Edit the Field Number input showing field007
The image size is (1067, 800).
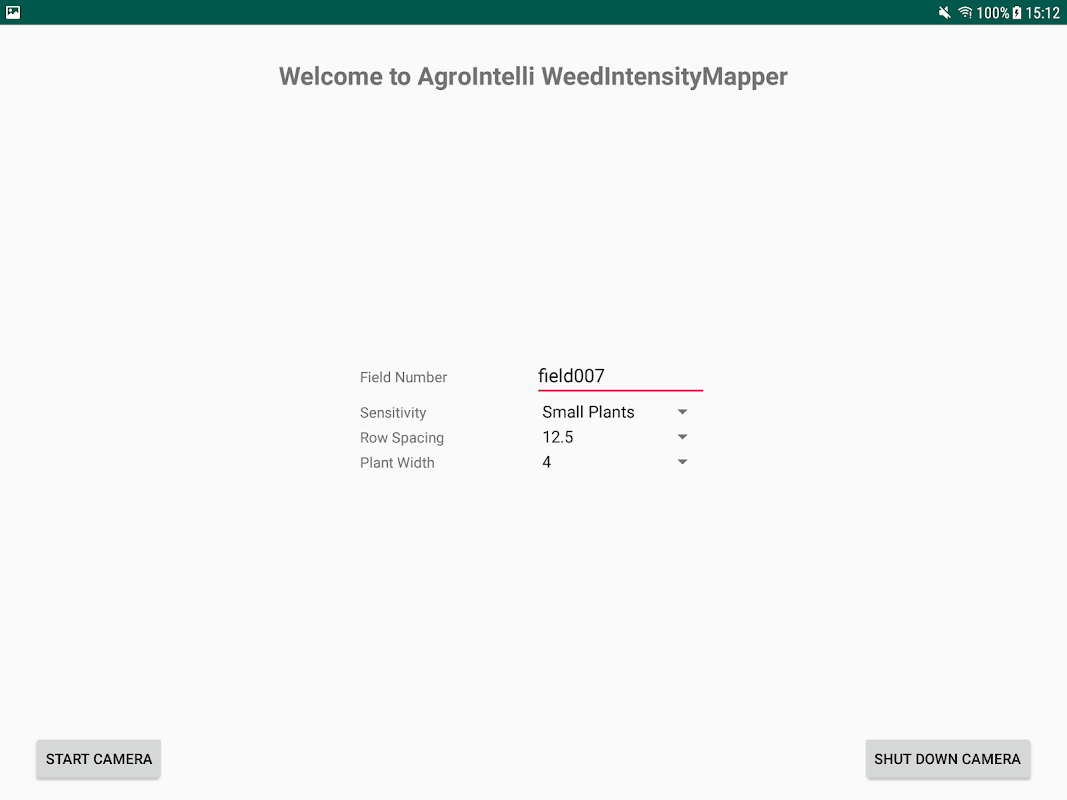pos(620,376)
